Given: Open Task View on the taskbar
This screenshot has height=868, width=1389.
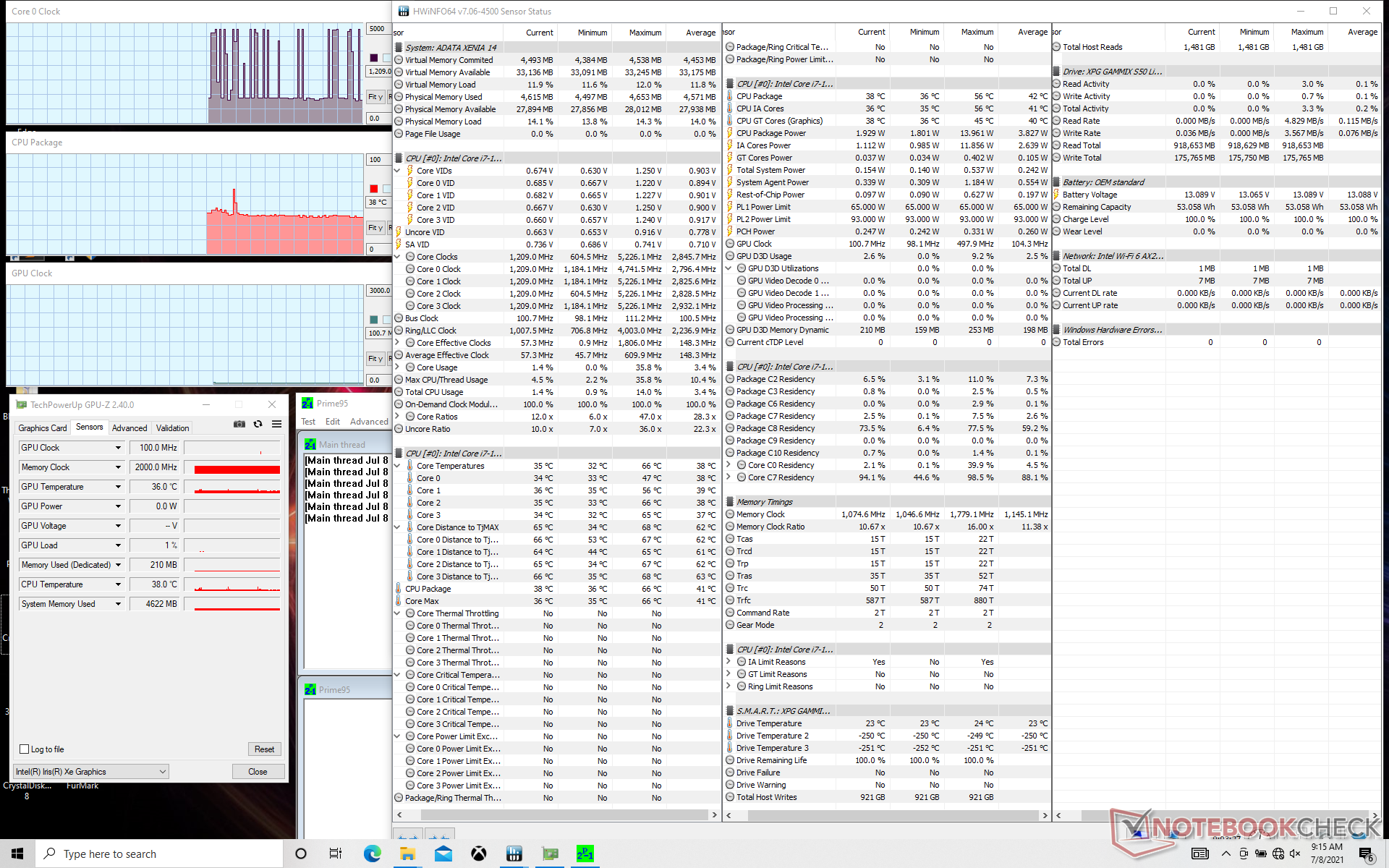Looking at the screenshot, I should point(336,854).
